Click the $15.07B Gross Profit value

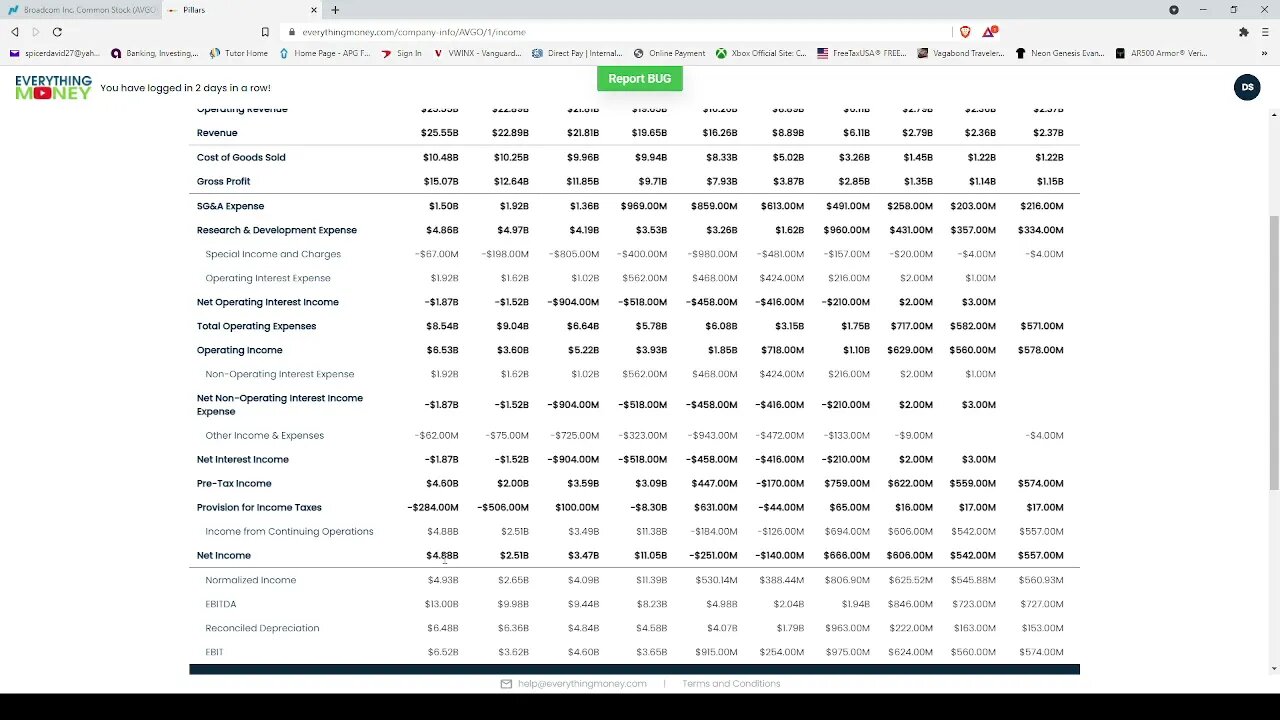tap(441, 181)
